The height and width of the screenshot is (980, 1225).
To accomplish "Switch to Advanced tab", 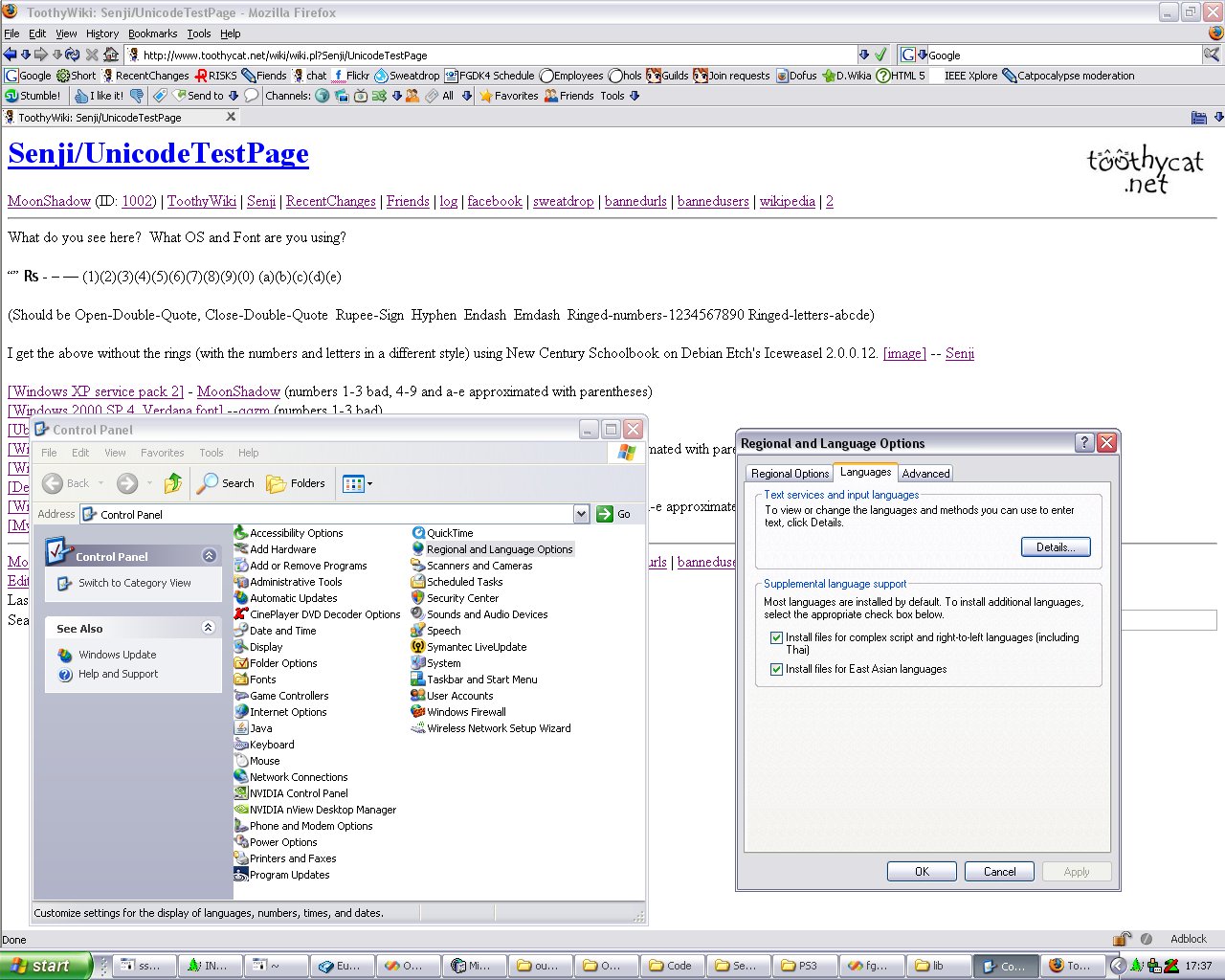I will (925, 474).
